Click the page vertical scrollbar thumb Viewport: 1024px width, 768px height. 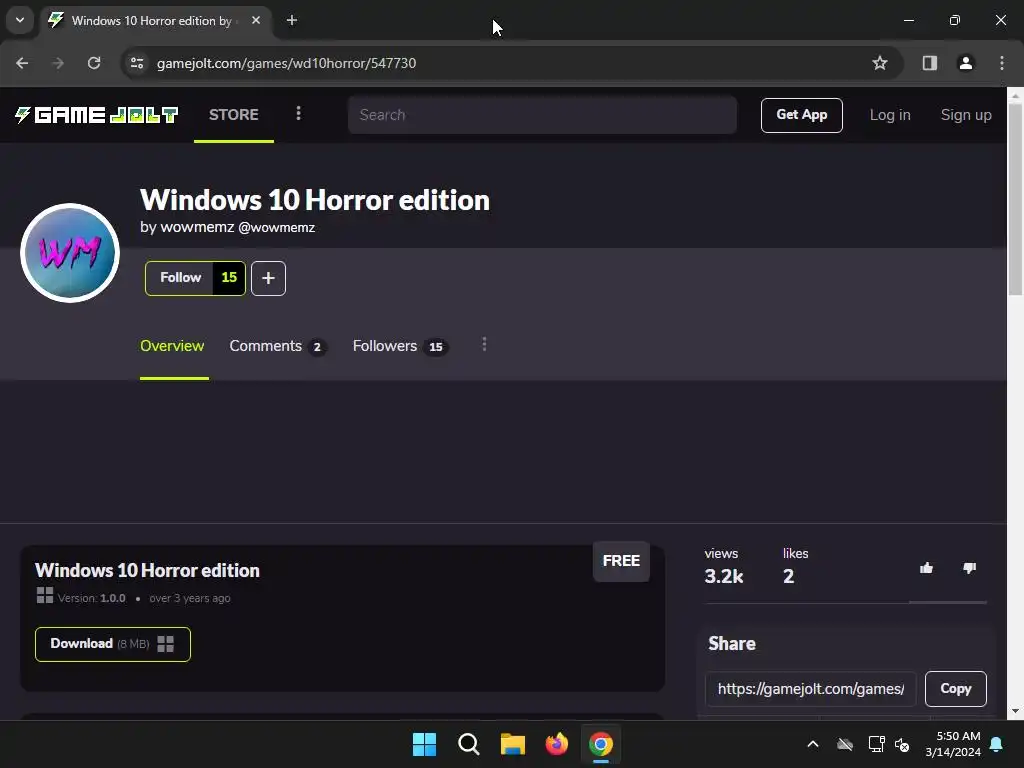coord(1015,199)
